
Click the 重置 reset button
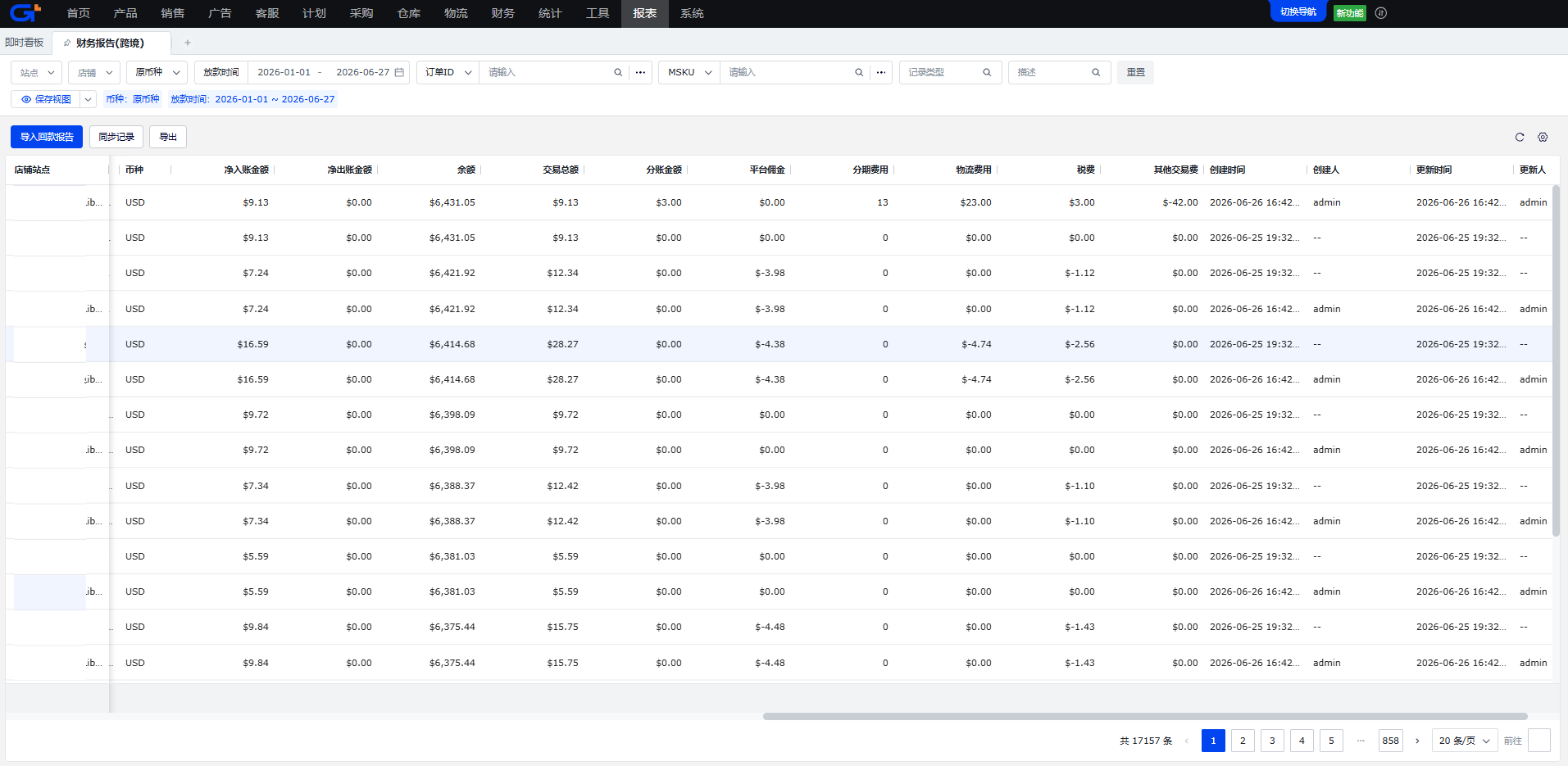(1135, 72)
